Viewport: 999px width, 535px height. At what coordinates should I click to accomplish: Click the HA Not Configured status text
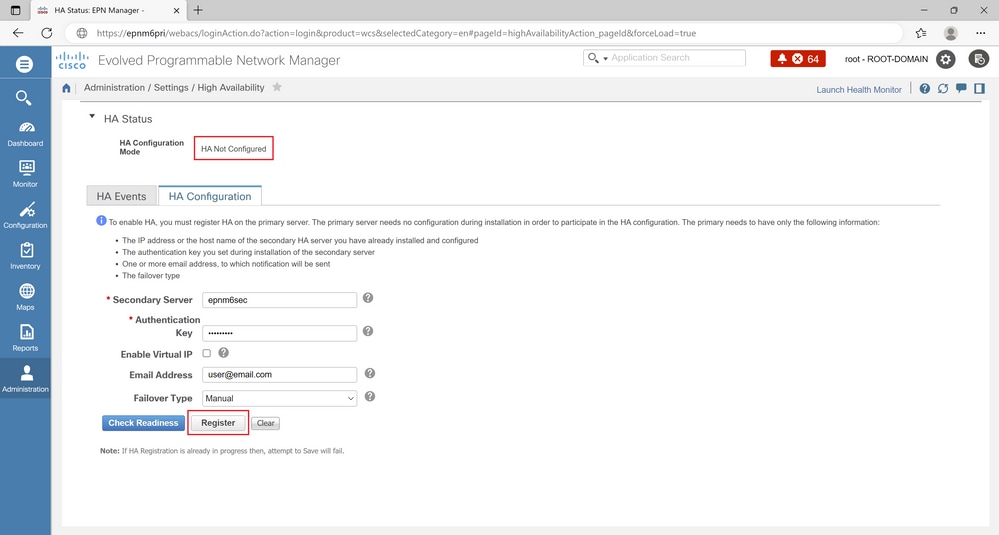pyautogui.click(x=234, y=148)
